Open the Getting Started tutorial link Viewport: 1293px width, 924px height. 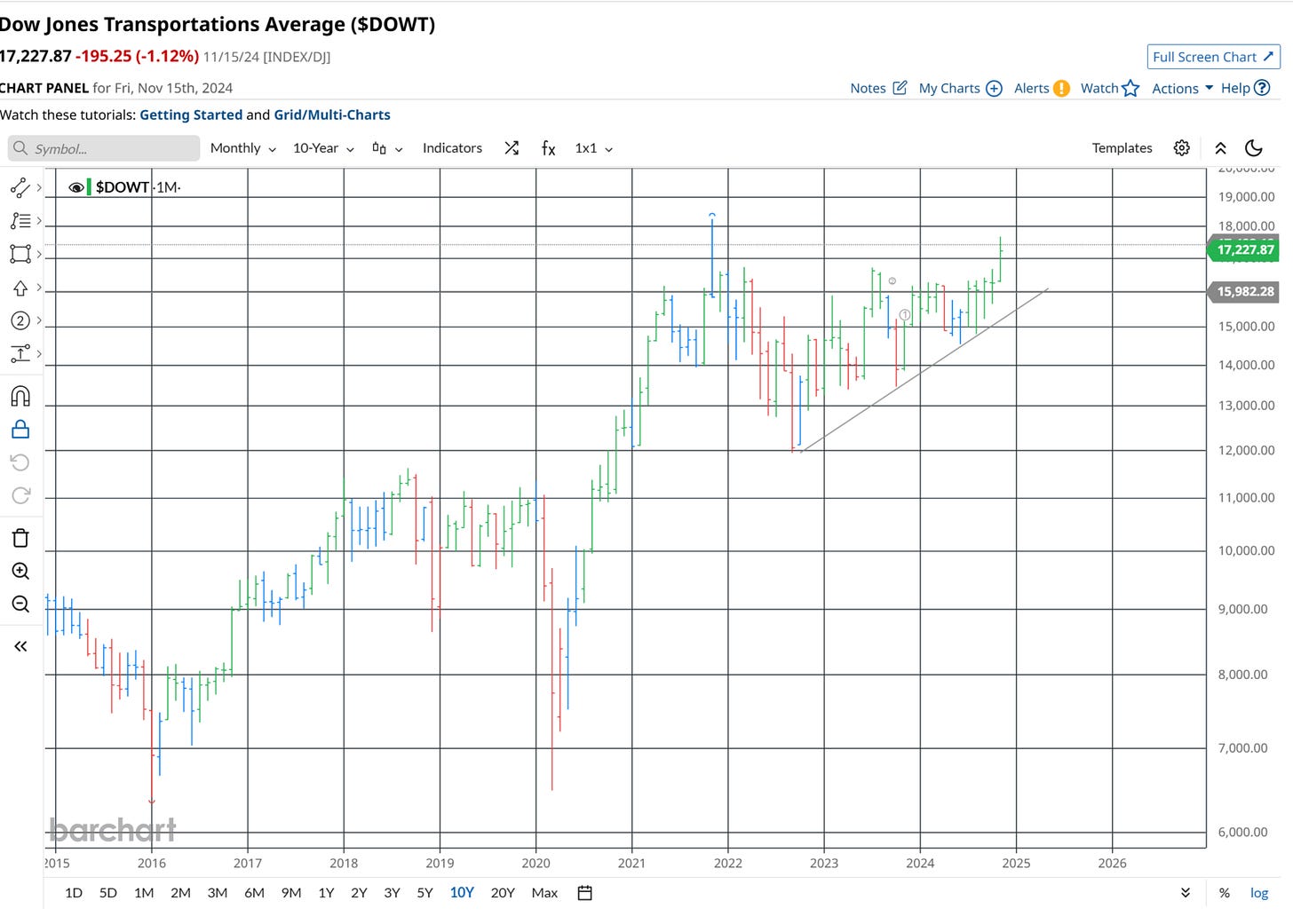[x=191, y=115]
